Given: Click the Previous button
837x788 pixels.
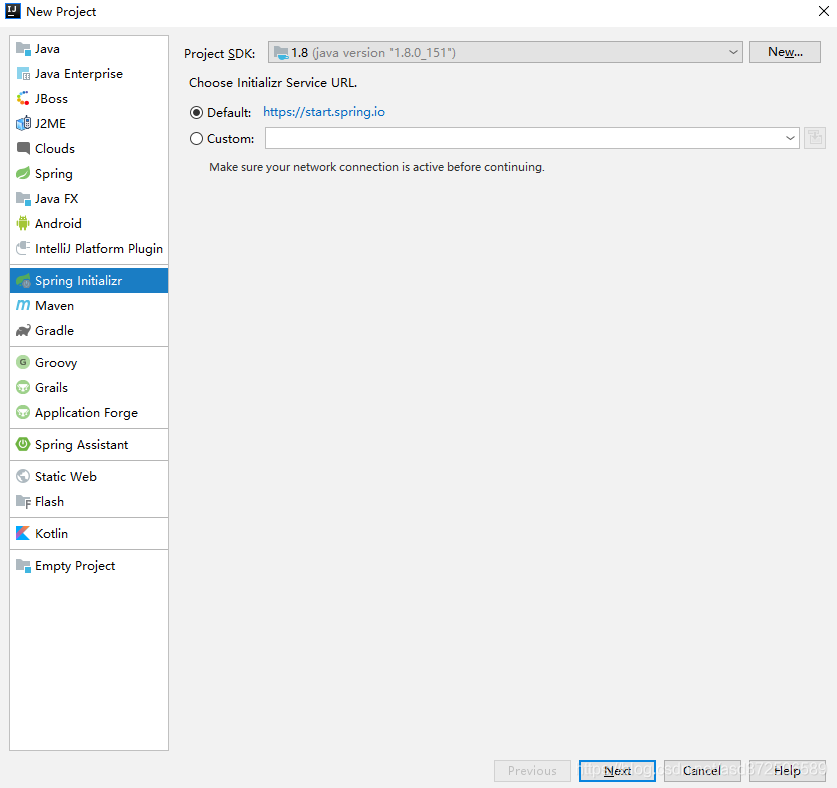Looking at the screenshot, I should [x=532, y=770].
